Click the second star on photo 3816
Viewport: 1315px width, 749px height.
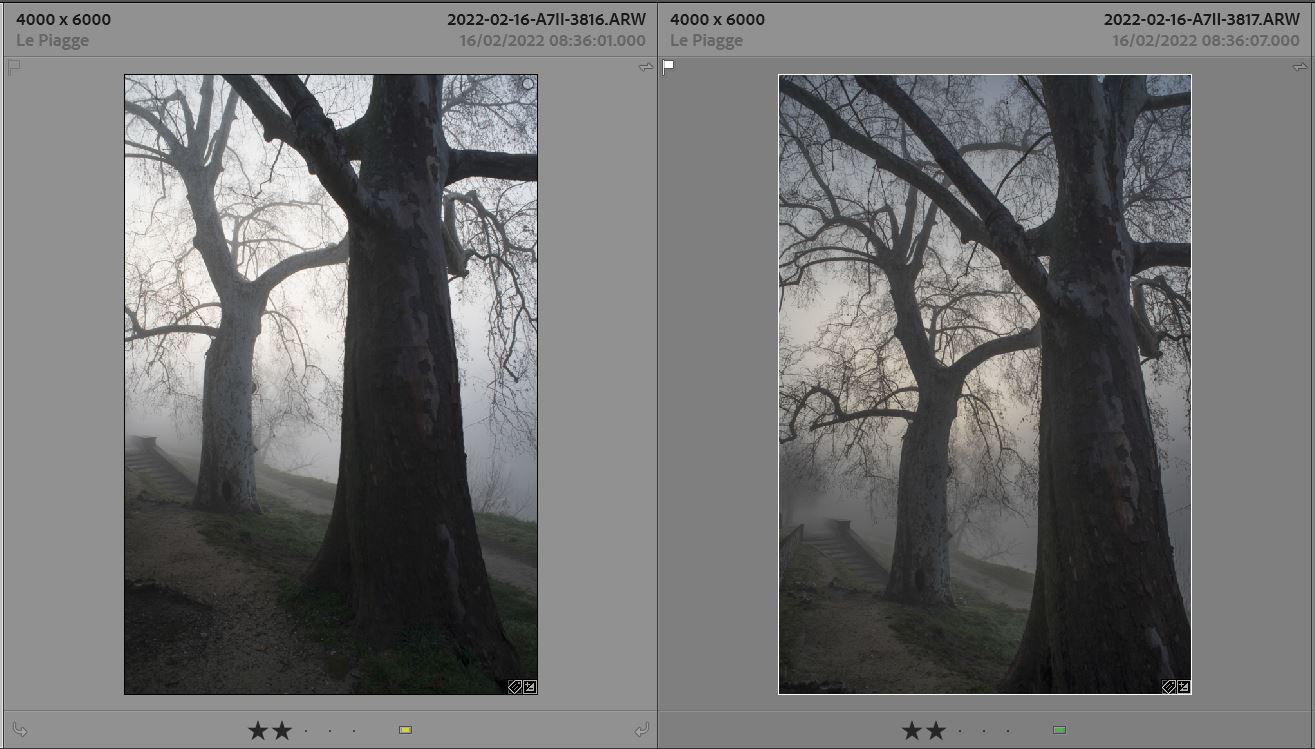[282, 731]
